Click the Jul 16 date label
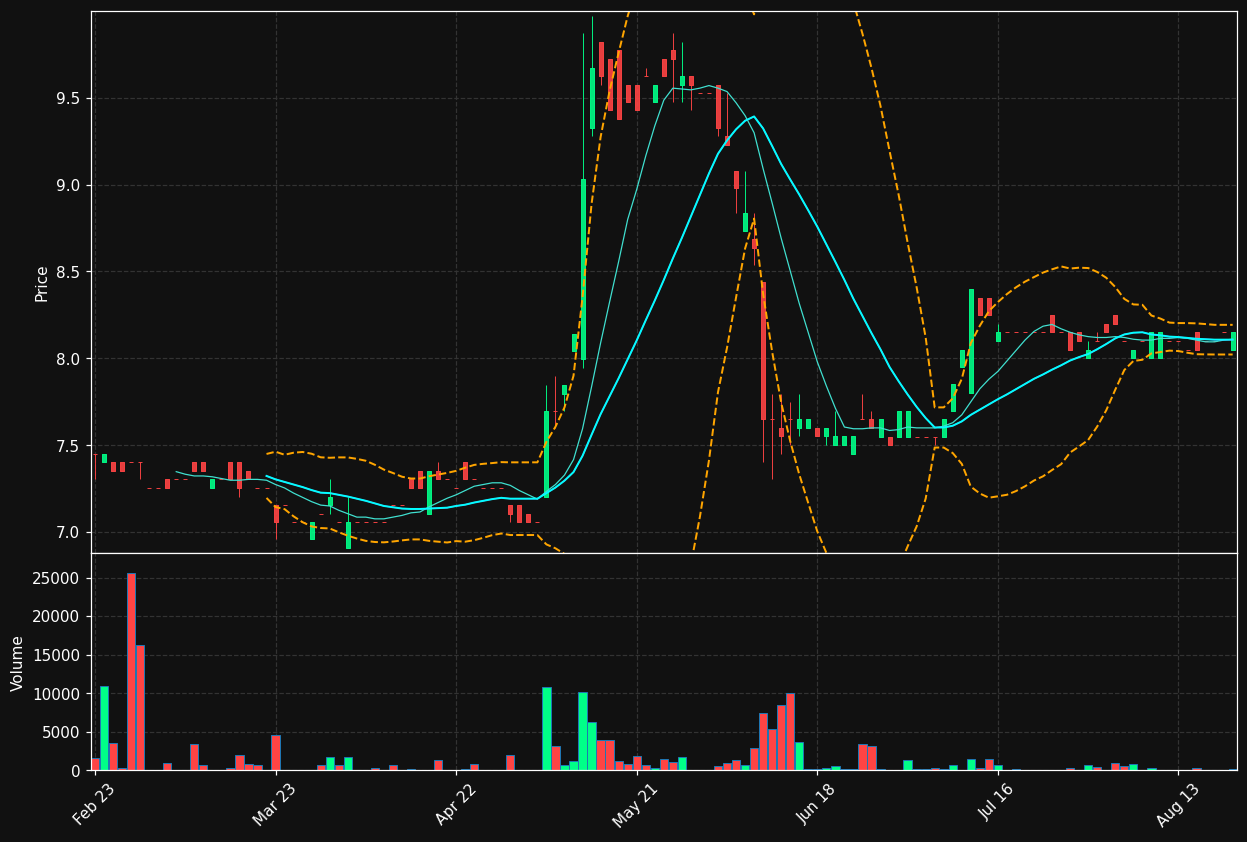The image size is (1247, 842). coord(996,804)
